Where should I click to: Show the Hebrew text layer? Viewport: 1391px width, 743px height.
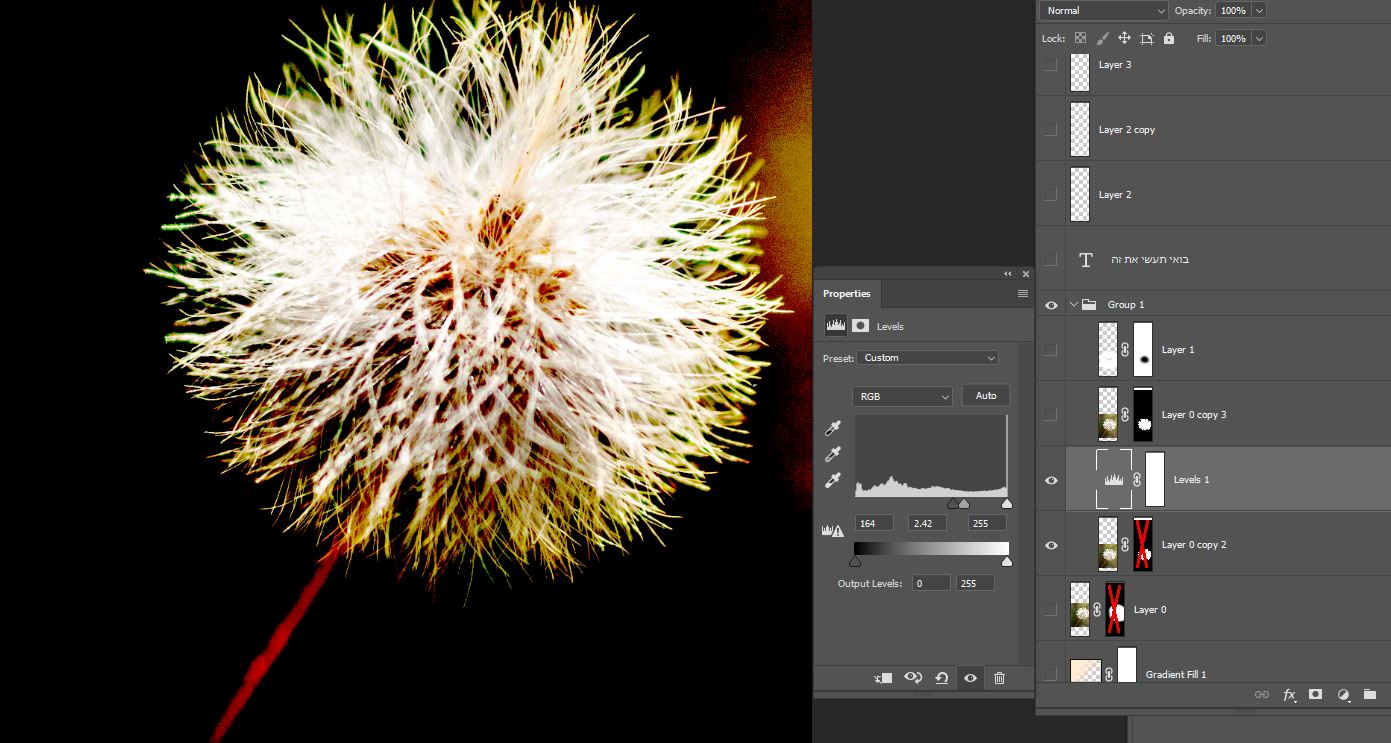click(1050, 259)
